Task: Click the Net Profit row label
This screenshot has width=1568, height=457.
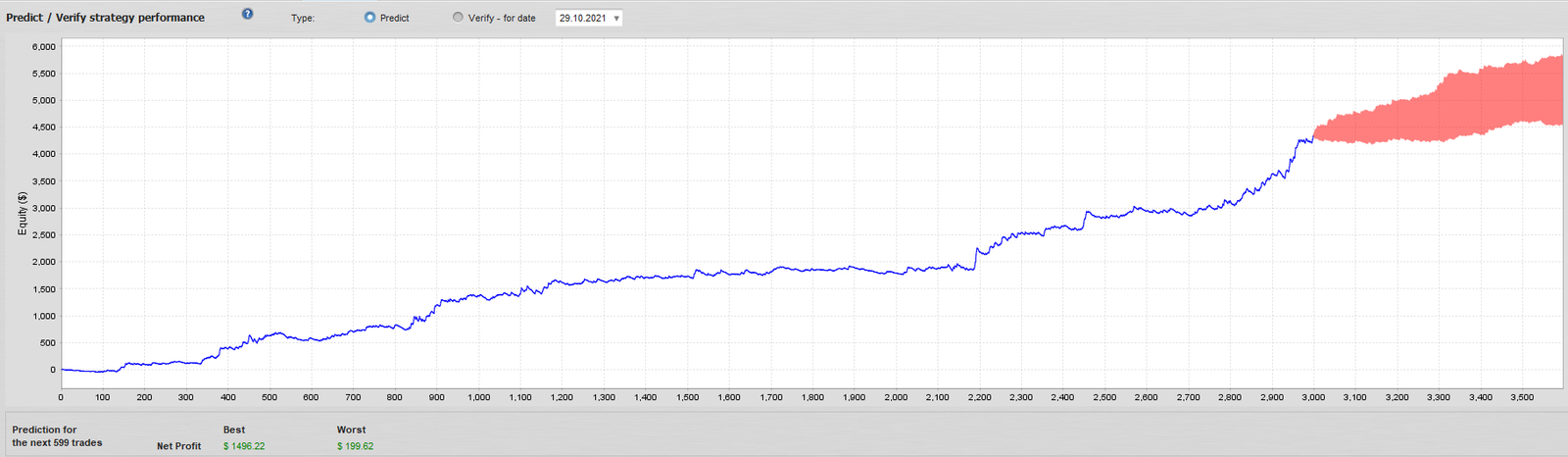Action: coord(178,446)
